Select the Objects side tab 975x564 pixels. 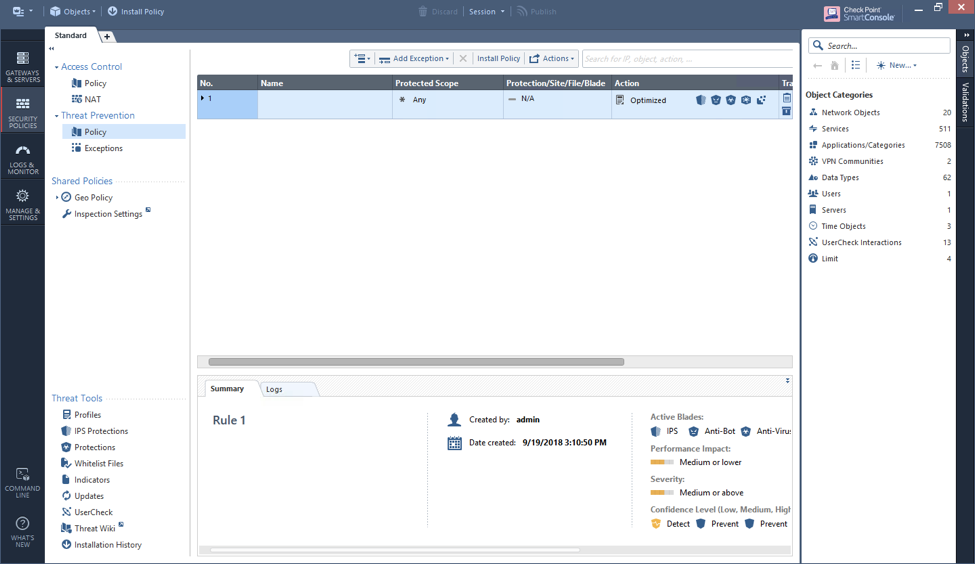pos(965,59)
